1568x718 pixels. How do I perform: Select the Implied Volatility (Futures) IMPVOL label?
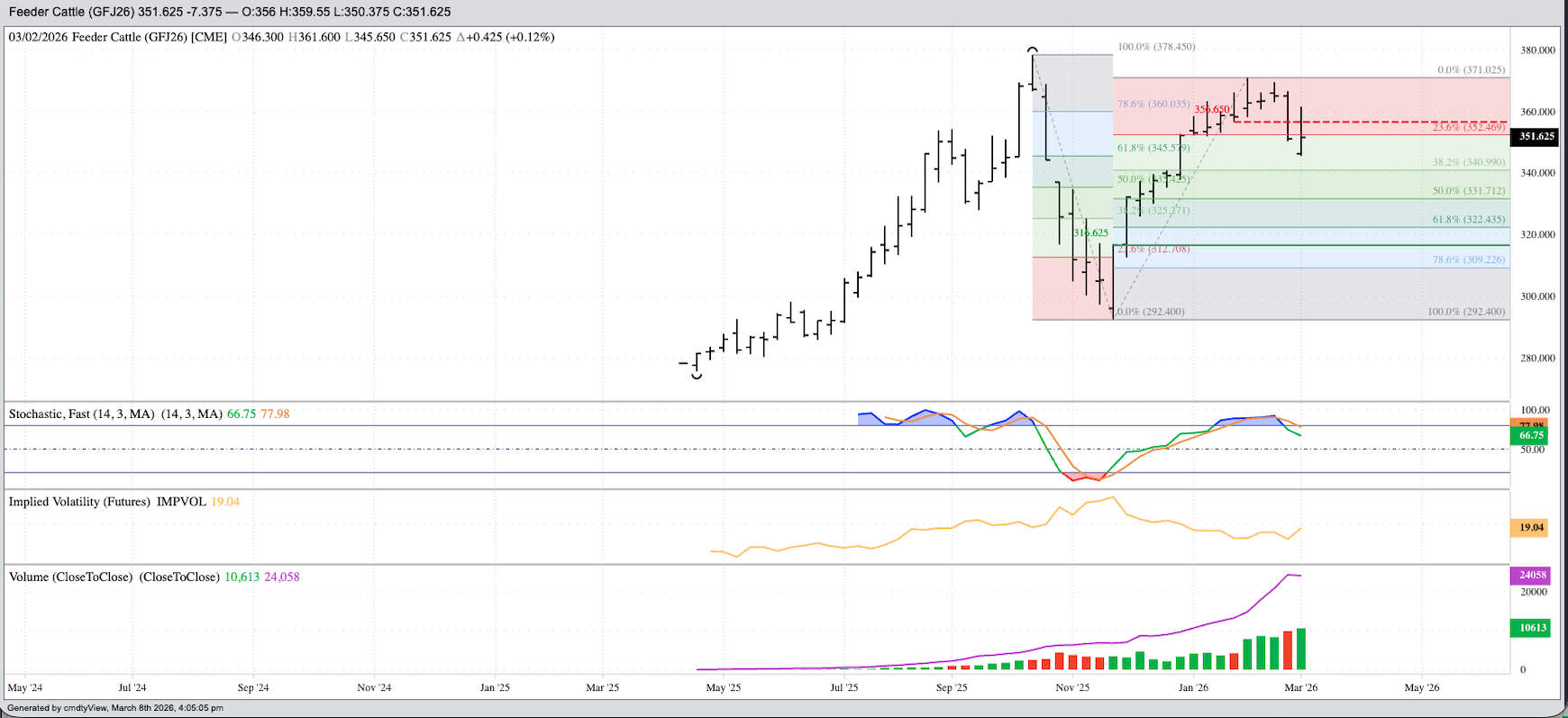(x=107, y=502)
